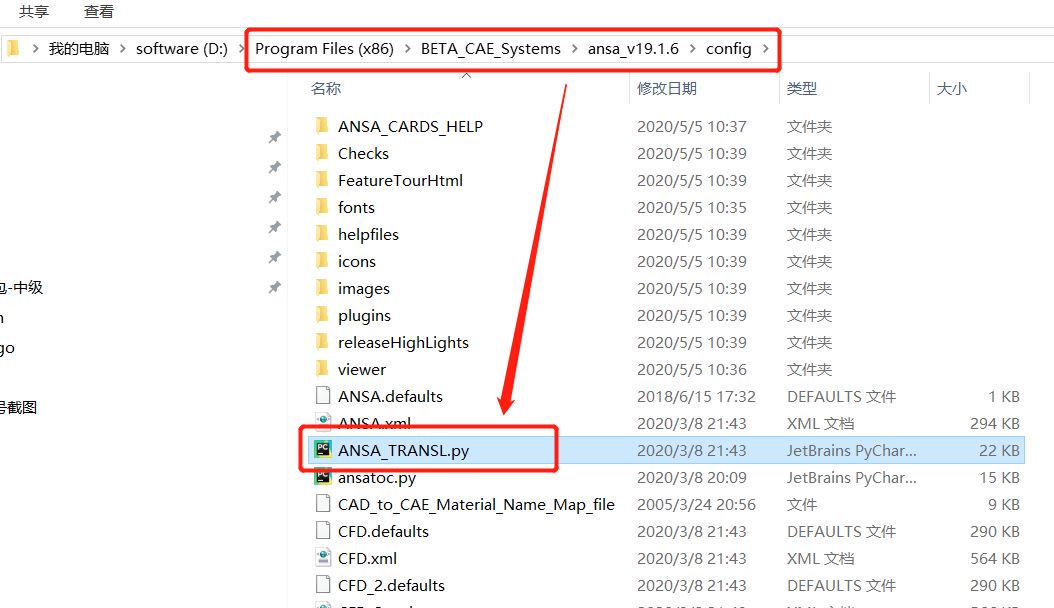The height and width of the screenshot is (608, 1054).
Task: Open the 共享 ribbon tab
Action: pyautogui.click(x=34, y=11)
